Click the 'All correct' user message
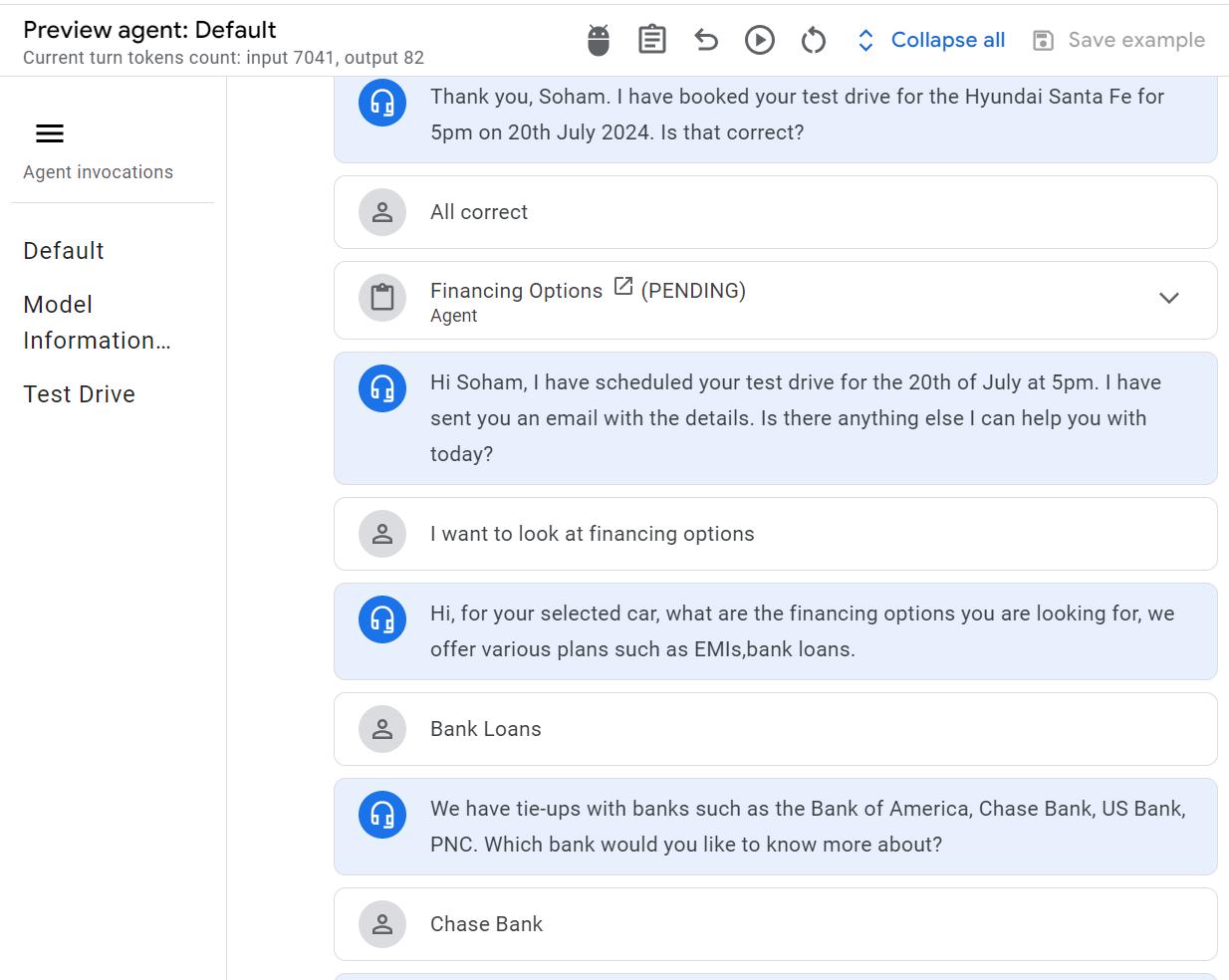The image size is (1229, 980). [x=775, y=212]
